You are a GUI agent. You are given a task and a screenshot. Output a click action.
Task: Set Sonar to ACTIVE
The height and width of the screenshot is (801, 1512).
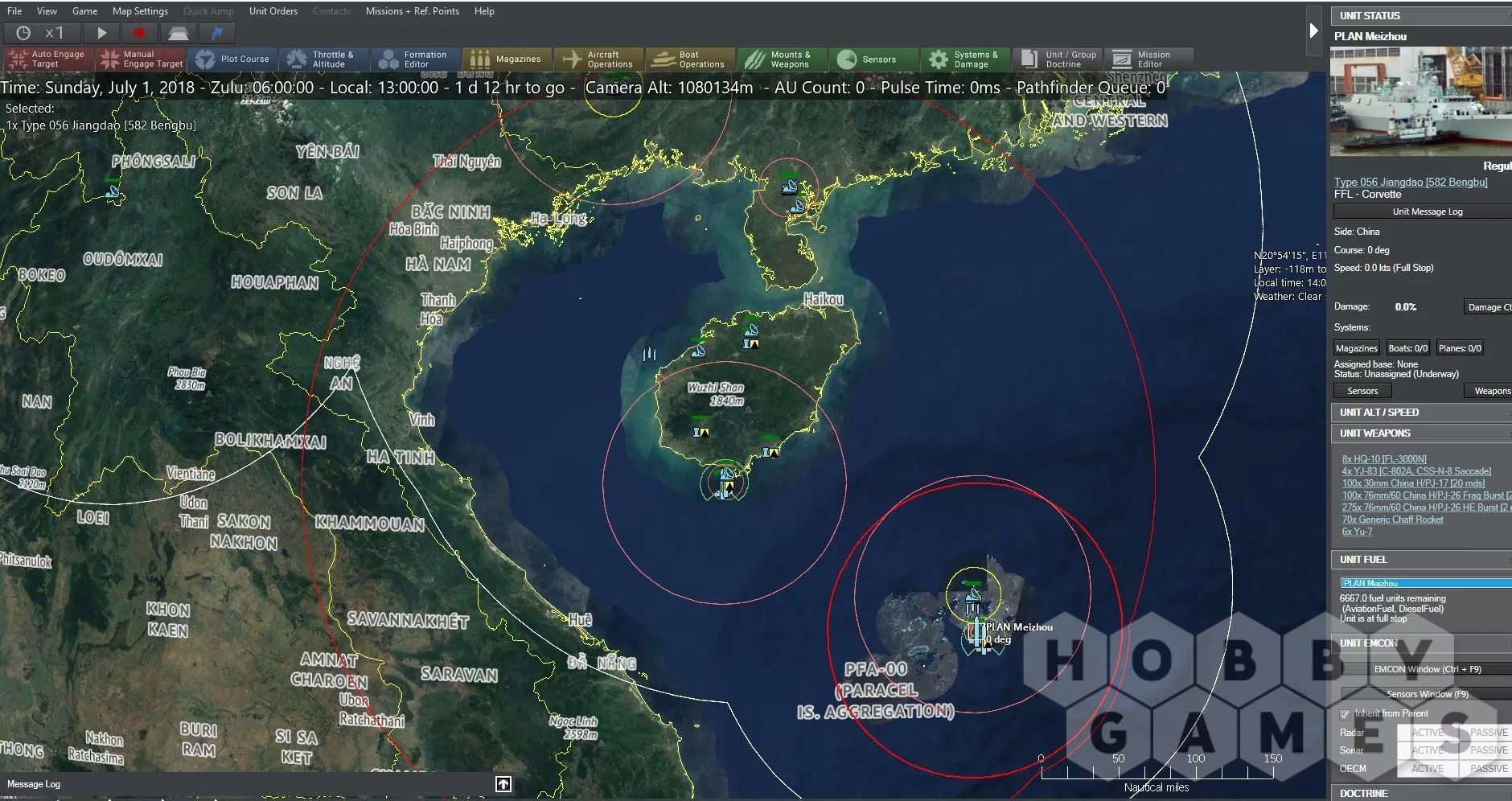(x=1428, y=750)
